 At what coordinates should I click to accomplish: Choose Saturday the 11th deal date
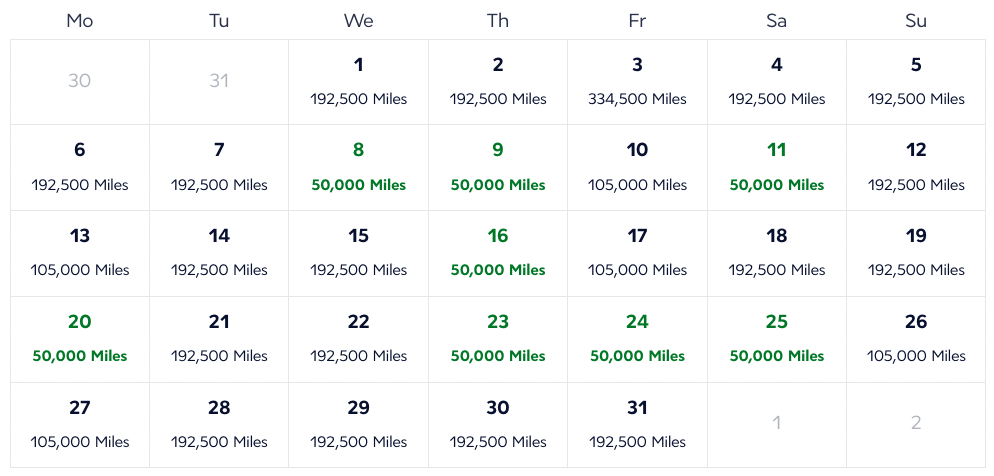tap(777, 167)
